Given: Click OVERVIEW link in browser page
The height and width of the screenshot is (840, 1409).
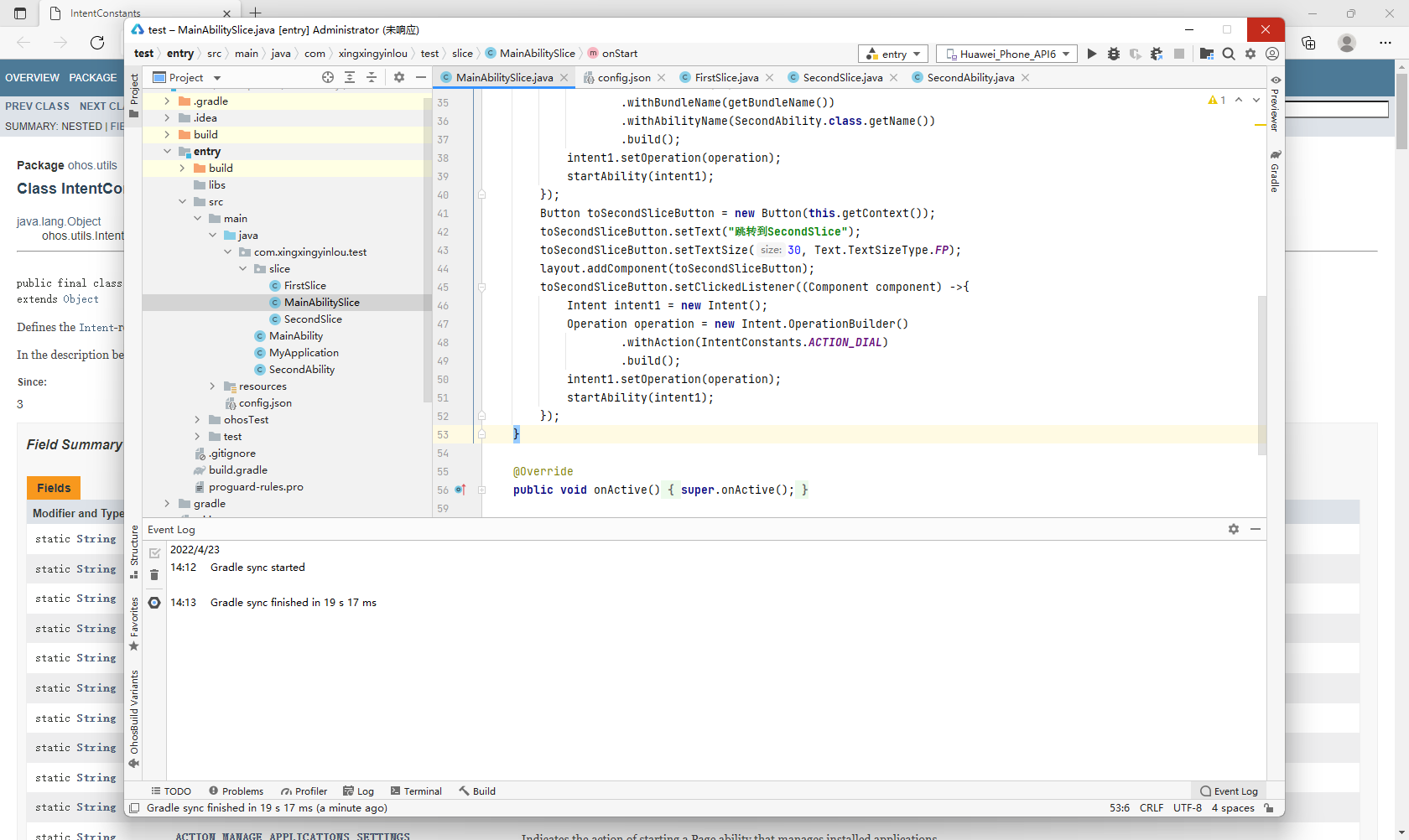Looking at the screenshot, I should pyautogui.click(x=32, y=77).
